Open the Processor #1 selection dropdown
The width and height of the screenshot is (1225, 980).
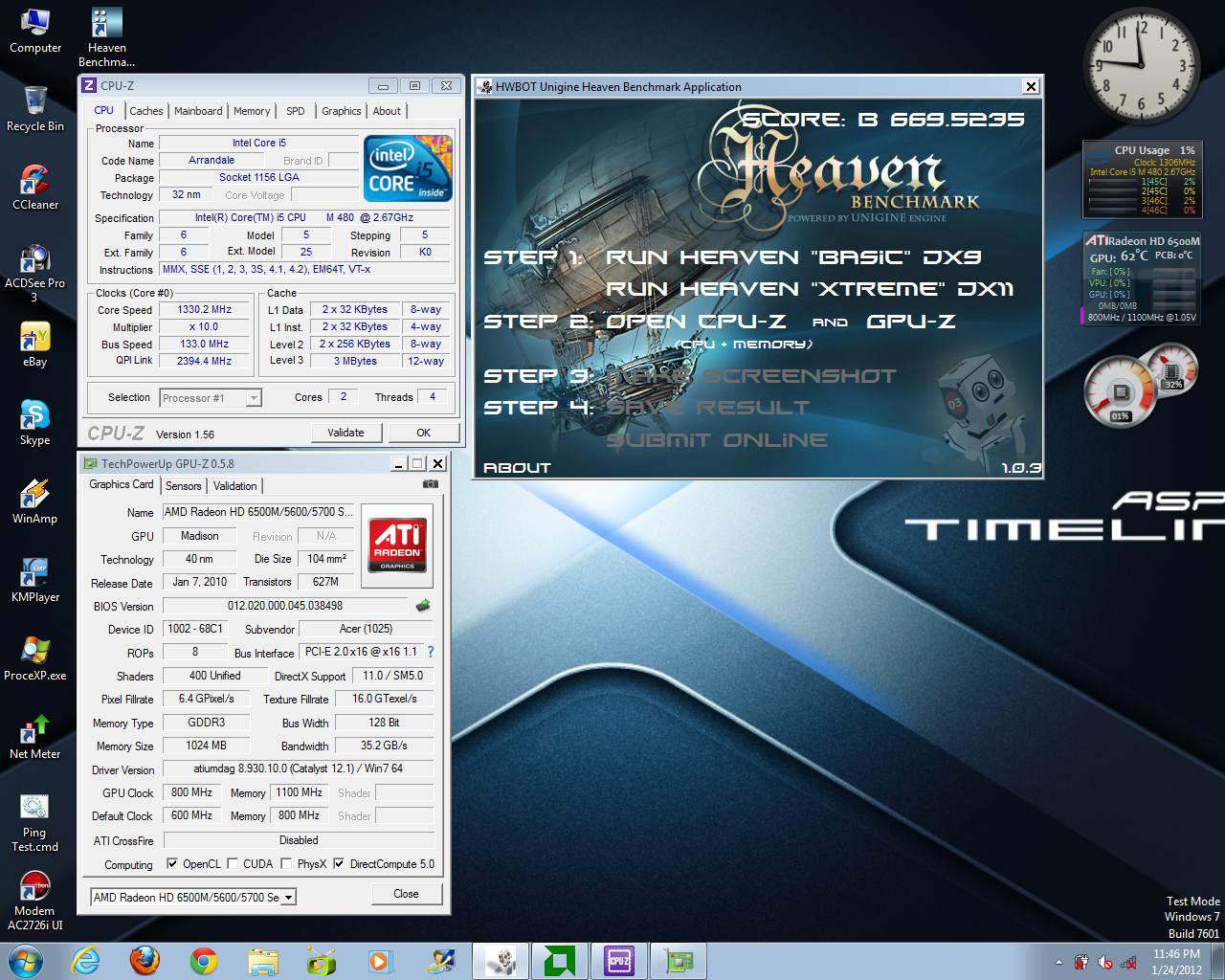coord(211,397)
